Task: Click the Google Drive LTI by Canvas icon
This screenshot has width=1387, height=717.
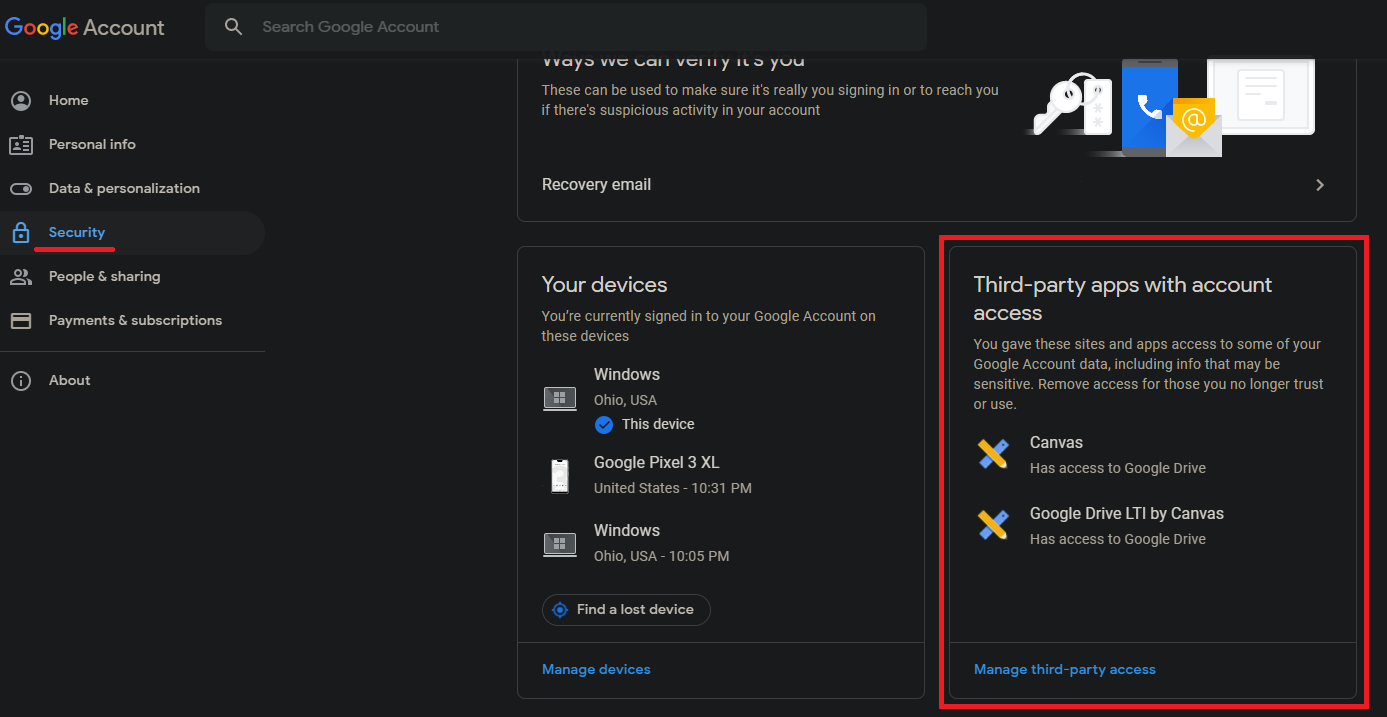Action: (x=993, y=525)
